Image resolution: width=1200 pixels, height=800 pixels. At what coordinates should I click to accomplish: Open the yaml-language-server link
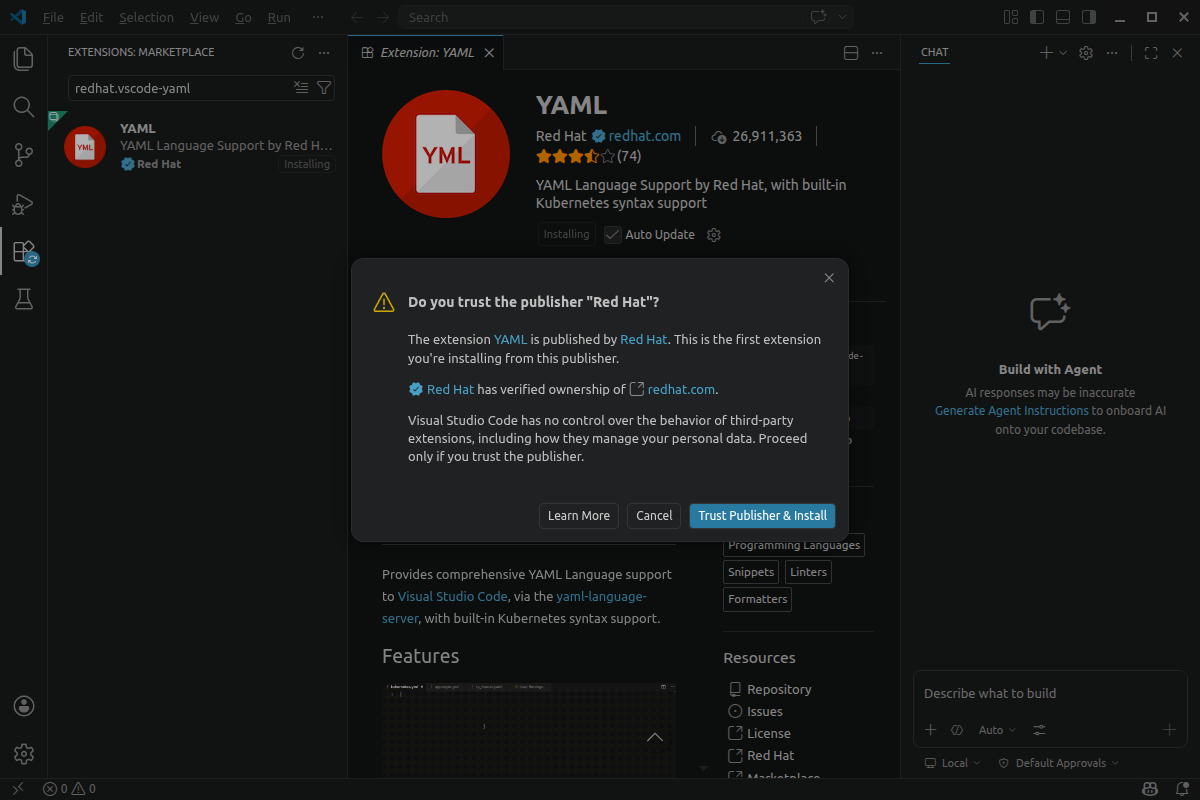515,607
